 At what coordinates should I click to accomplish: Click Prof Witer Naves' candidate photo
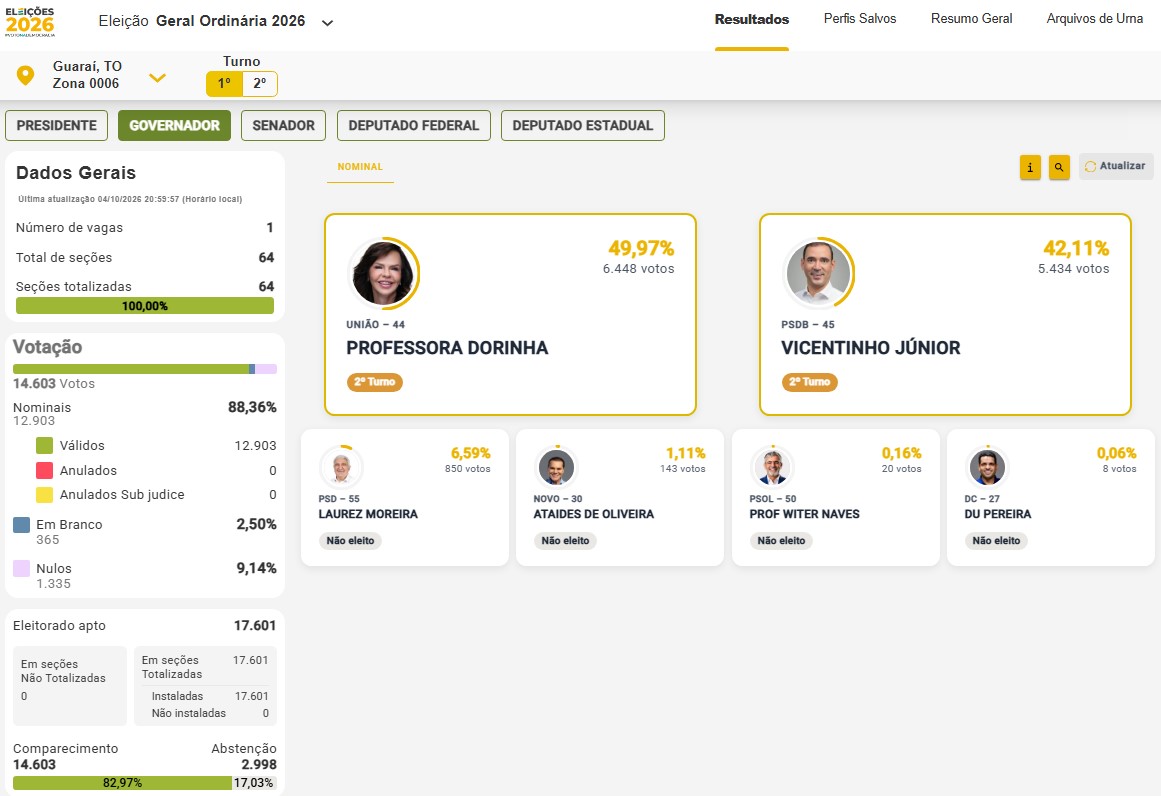(x=772, y=468)
